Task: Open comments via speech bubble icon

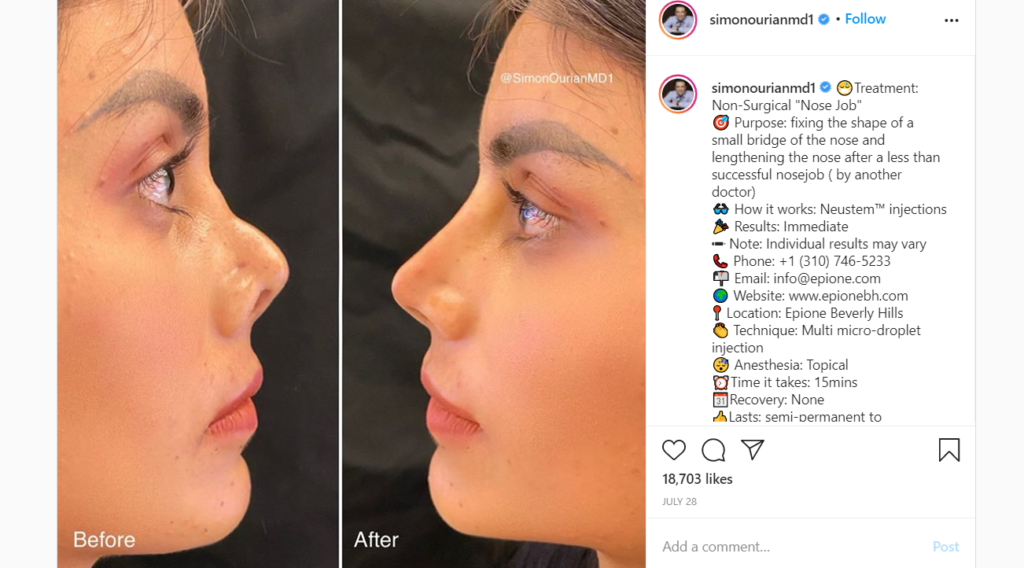Action: coord(713,450)
